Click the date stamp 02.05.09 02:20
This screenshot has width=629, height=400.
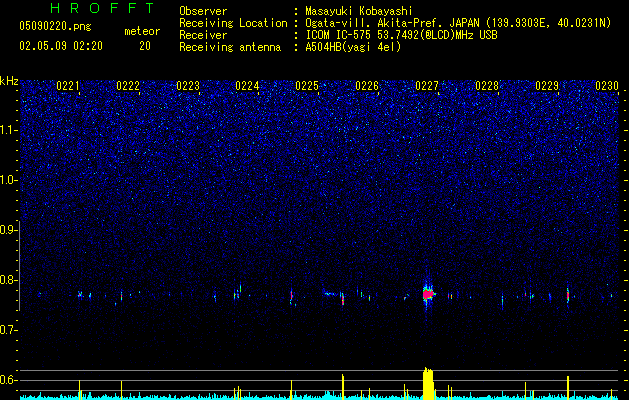pyautogui.click(x=61, y=46)
